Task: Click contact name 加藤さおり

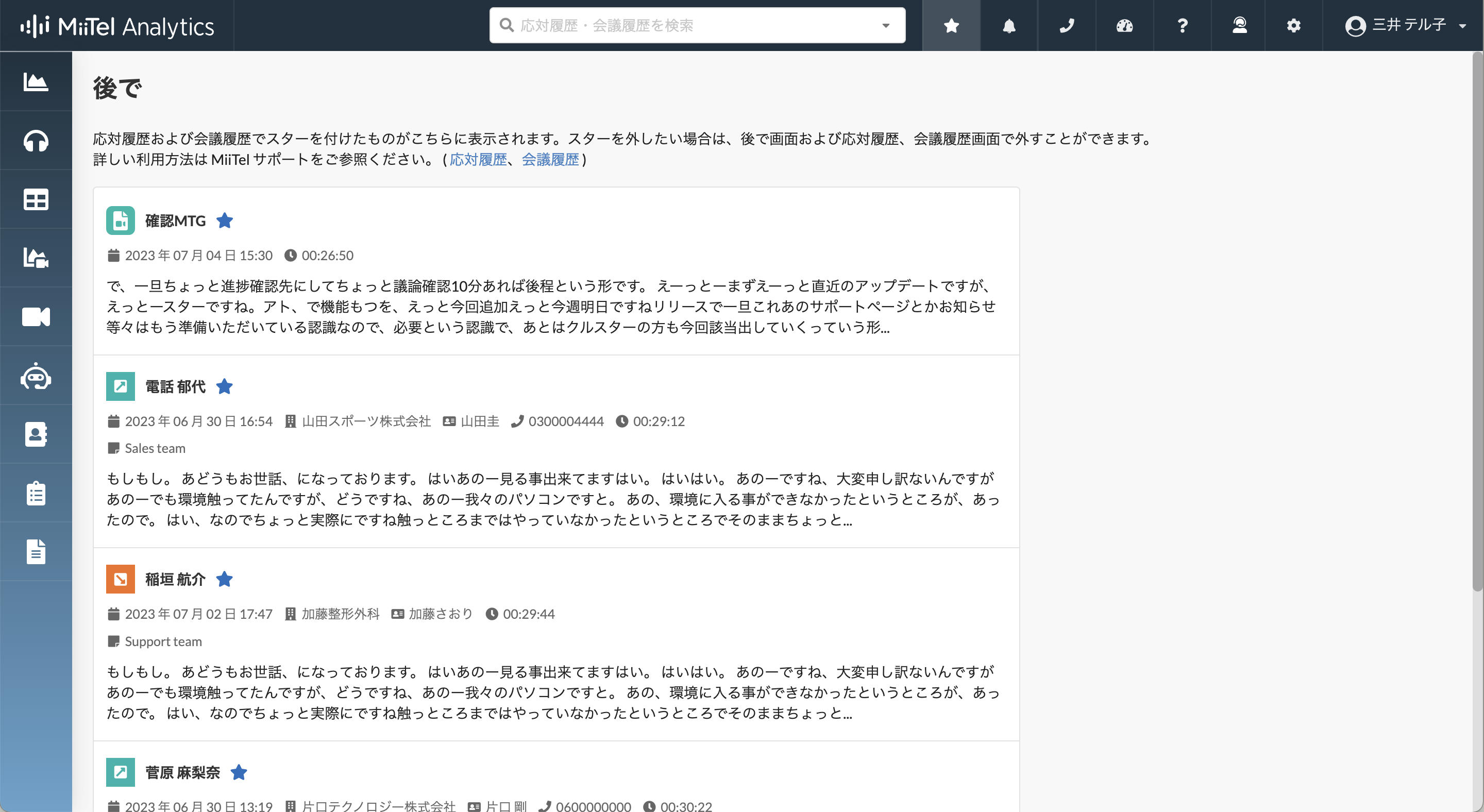Action: 441,614
